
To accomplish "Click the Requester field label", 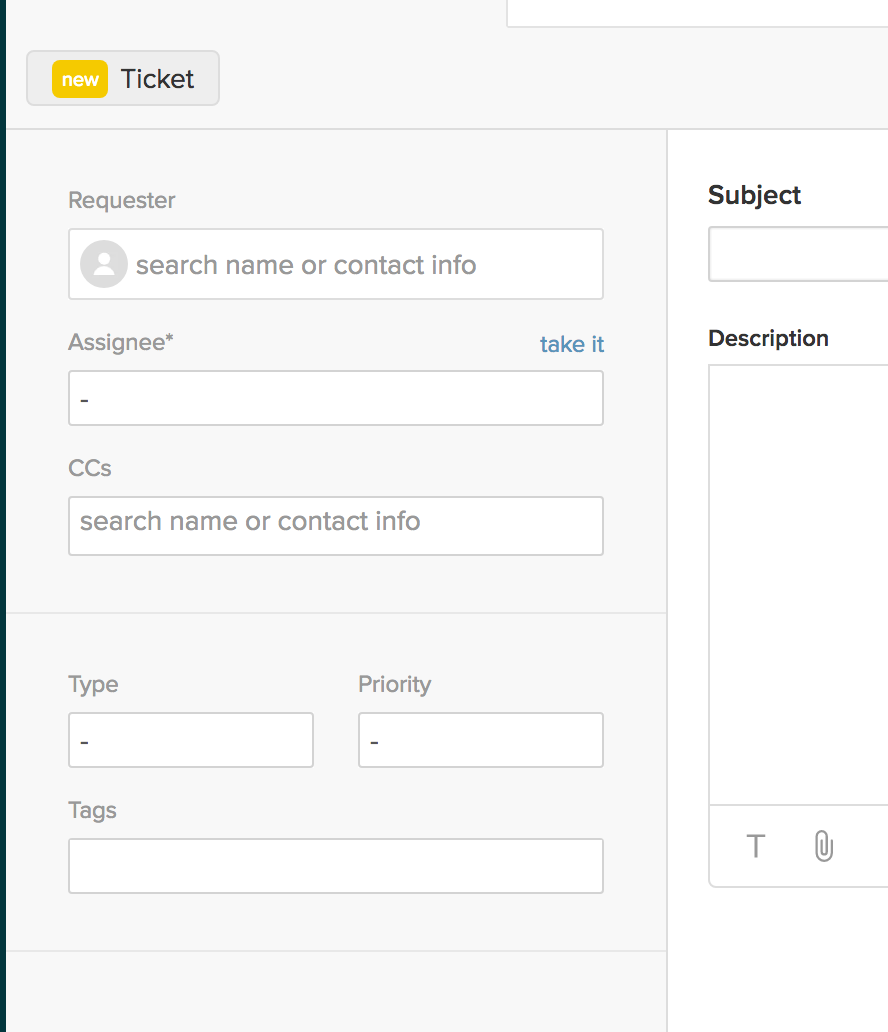I will [x=122, y=200].
